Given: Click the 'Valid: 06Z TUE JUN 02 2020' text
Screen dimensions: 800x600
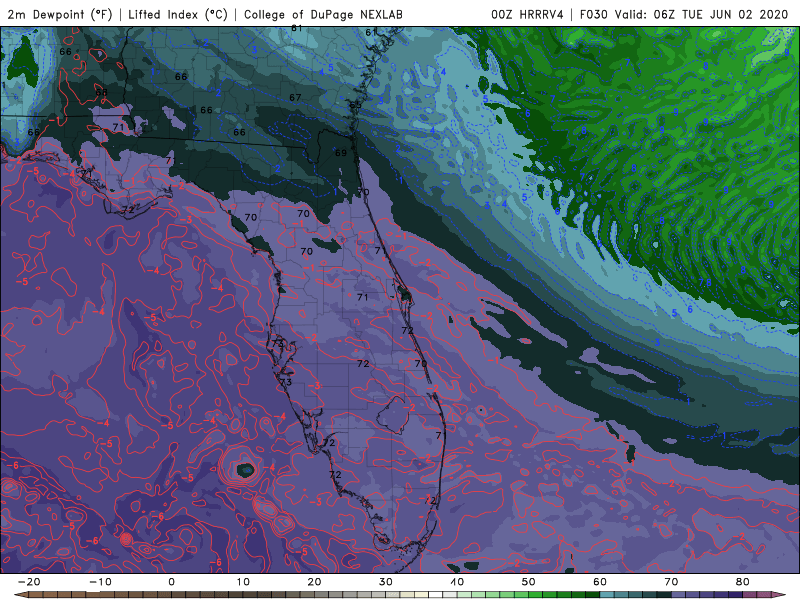Looking at the screenshot, I should [702, 14].
